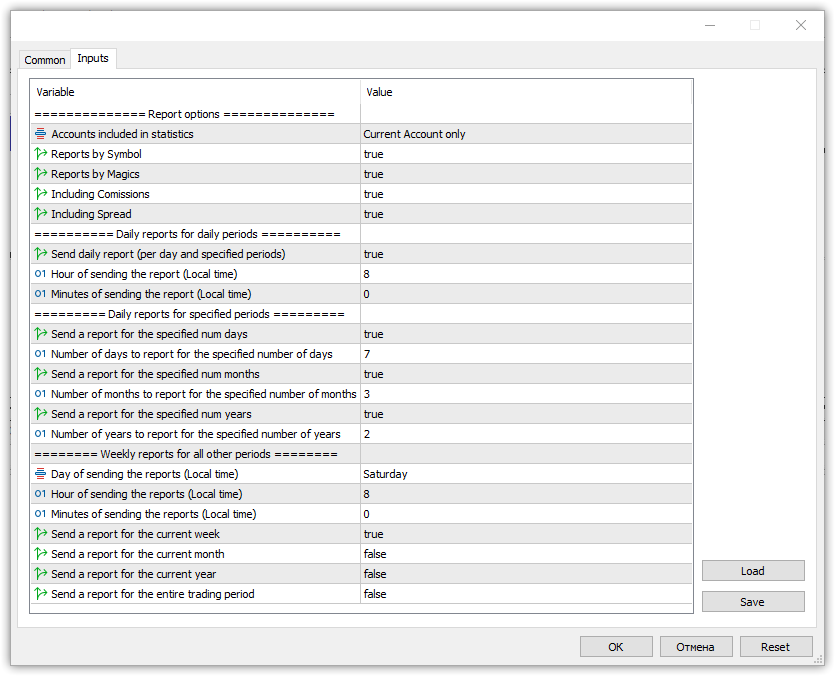Open the Saturday day-of-sending dropdown value
Viewport: 835px width, 676px height.
pos(525,474)
